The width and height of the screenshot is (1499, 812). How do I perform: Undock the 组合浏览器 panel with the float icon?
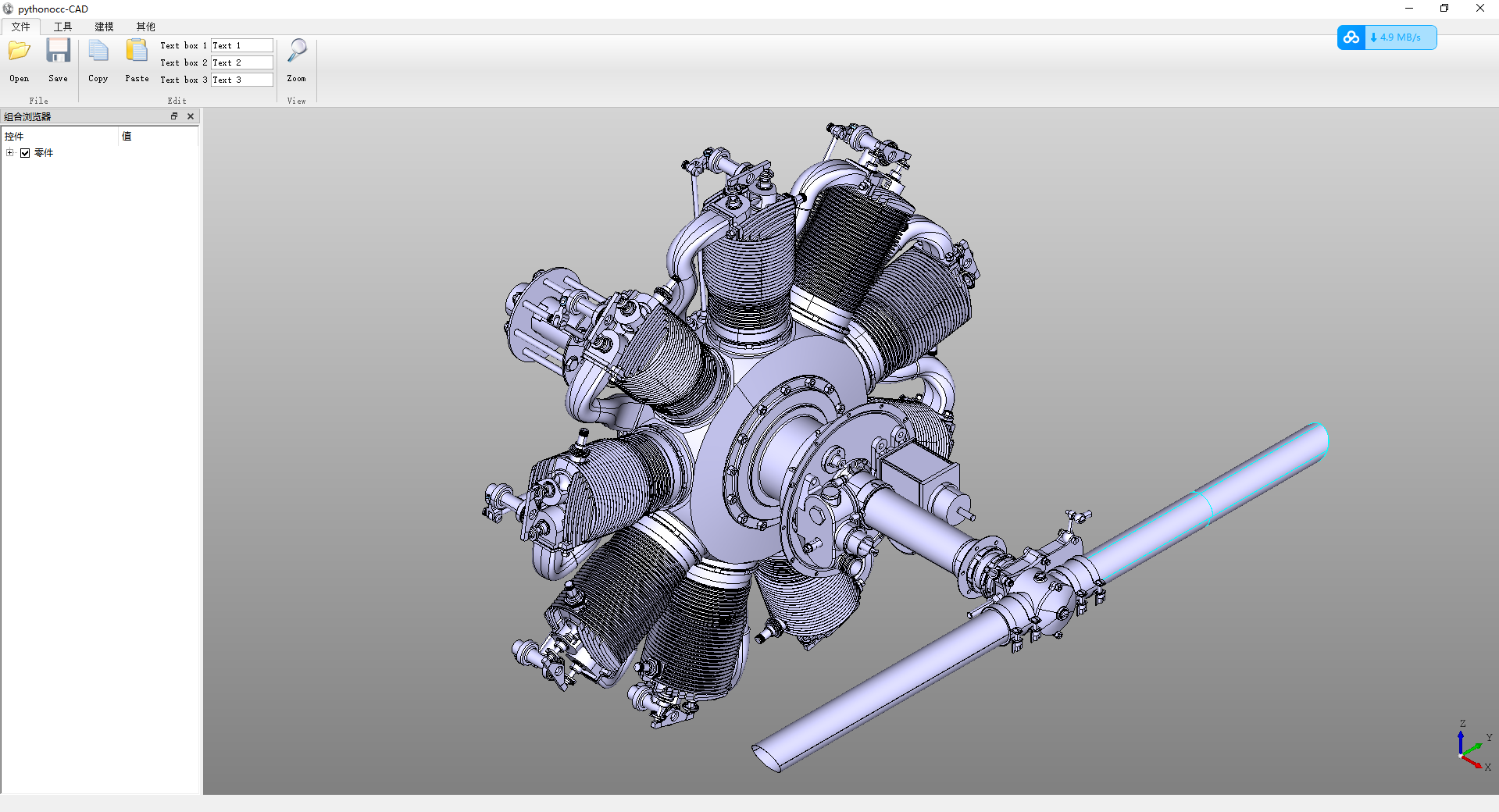click(x=174, y=116)
